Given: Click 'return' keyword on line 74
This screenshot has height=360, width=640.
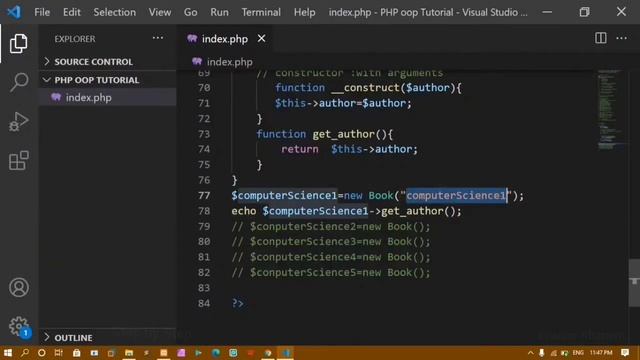Looking at the screenshot, I should click(x=300, y=149).
